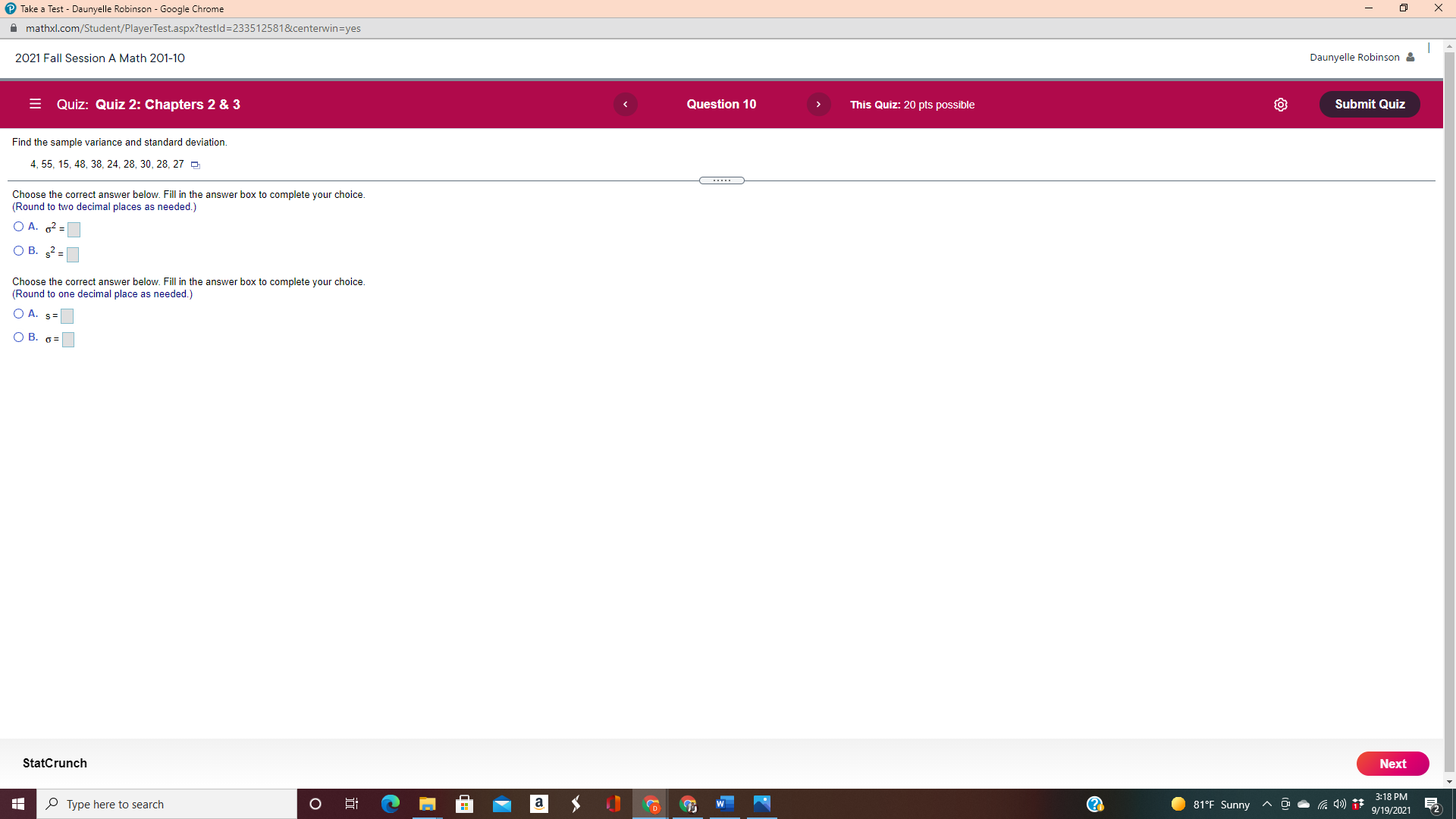The image size is (1456, 819).
Task: Open StatCrunch from the bottom bar
Action: click(54, 763)
